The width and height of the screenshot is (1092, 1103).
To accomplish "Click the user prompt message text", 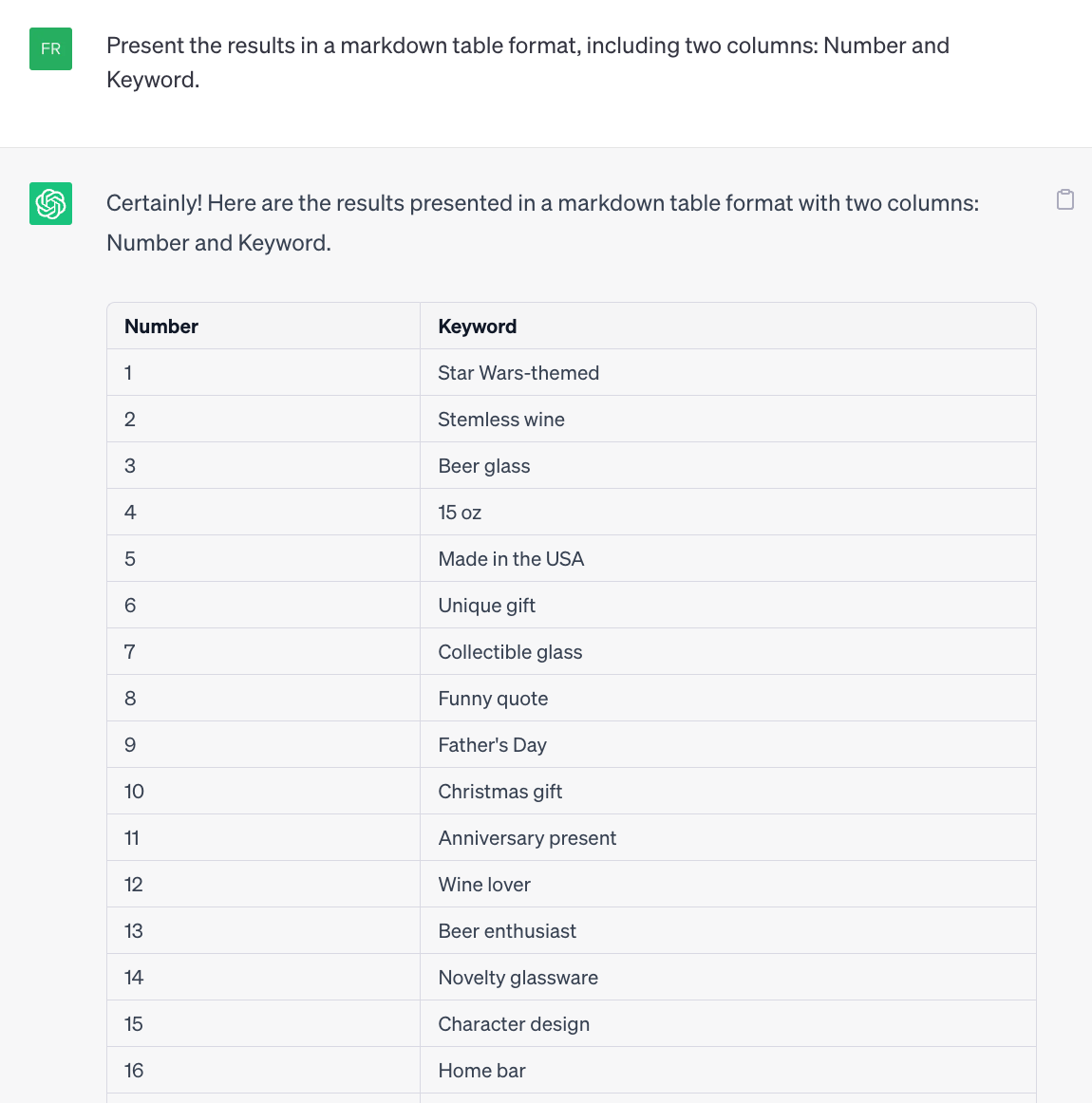I will click(x=527, y=63).
